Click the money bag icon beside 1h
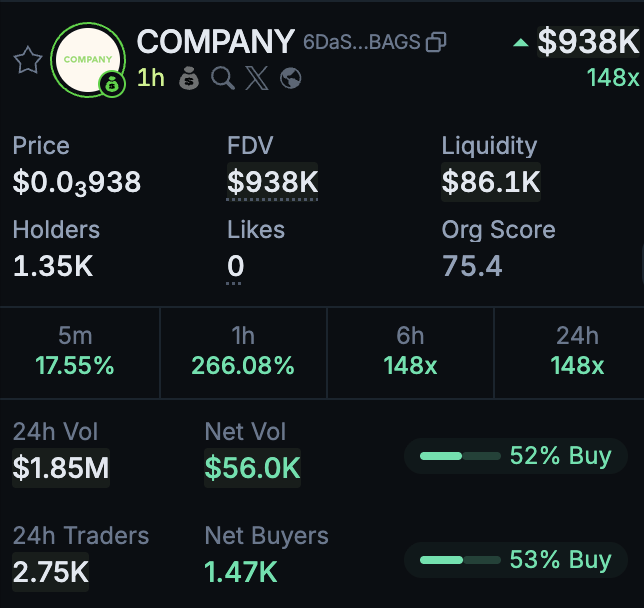 point(189,78)
